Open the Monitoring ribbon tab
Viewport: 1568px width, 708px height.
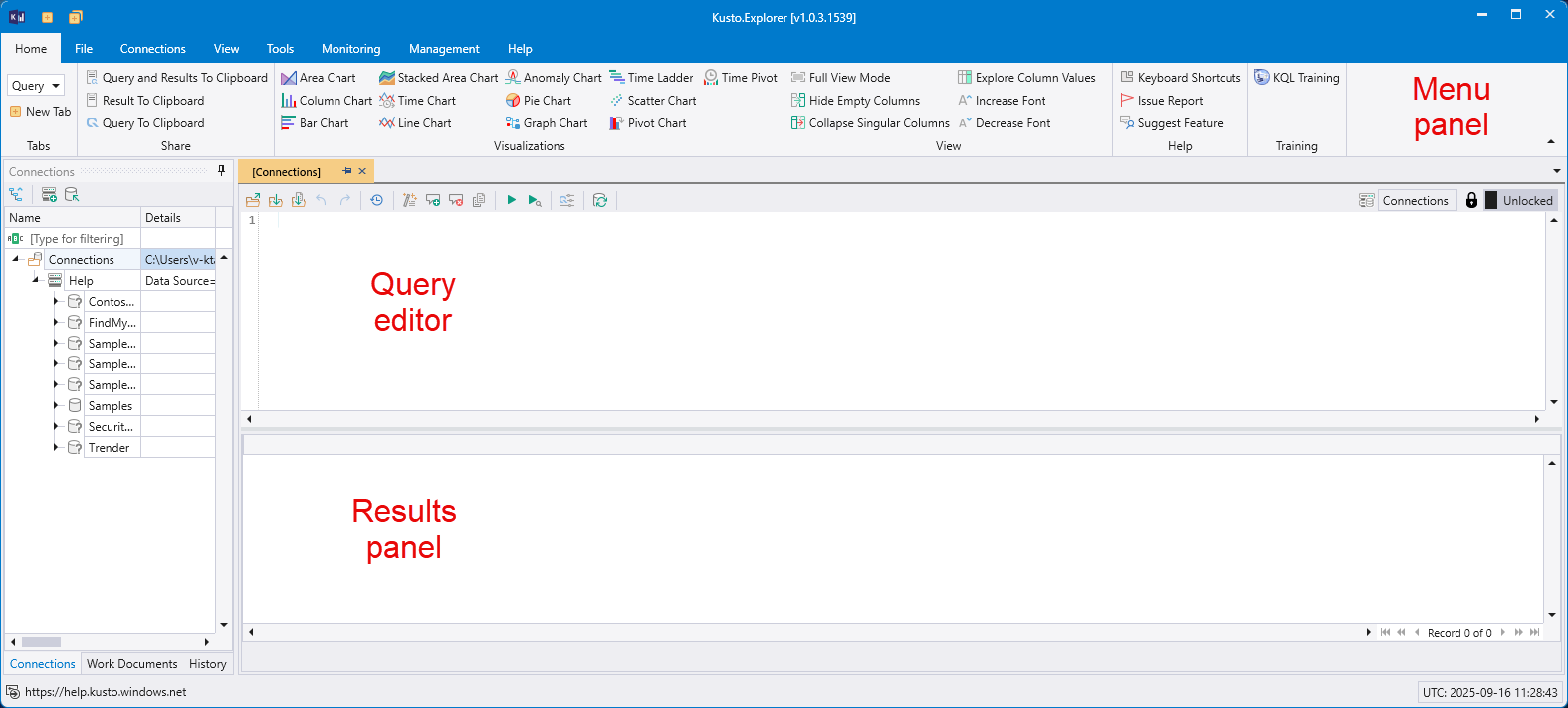[x=350, y=49]
